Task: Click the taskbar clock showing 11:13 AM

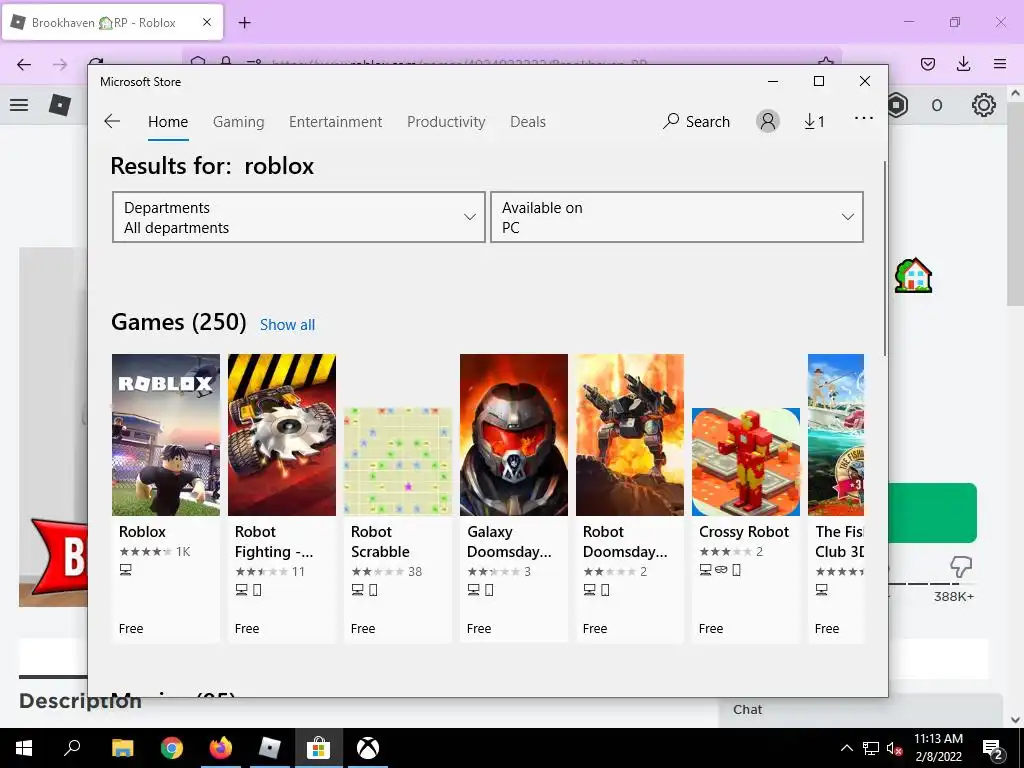Action: (938, 748)
